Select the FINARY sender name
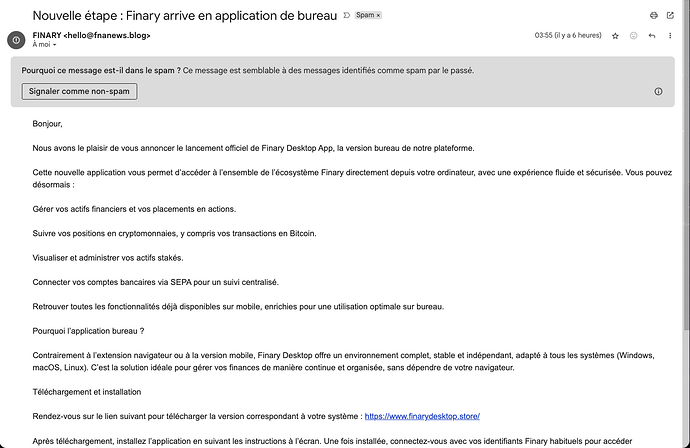This screenshot has width=690, height=448. (47, 35)
